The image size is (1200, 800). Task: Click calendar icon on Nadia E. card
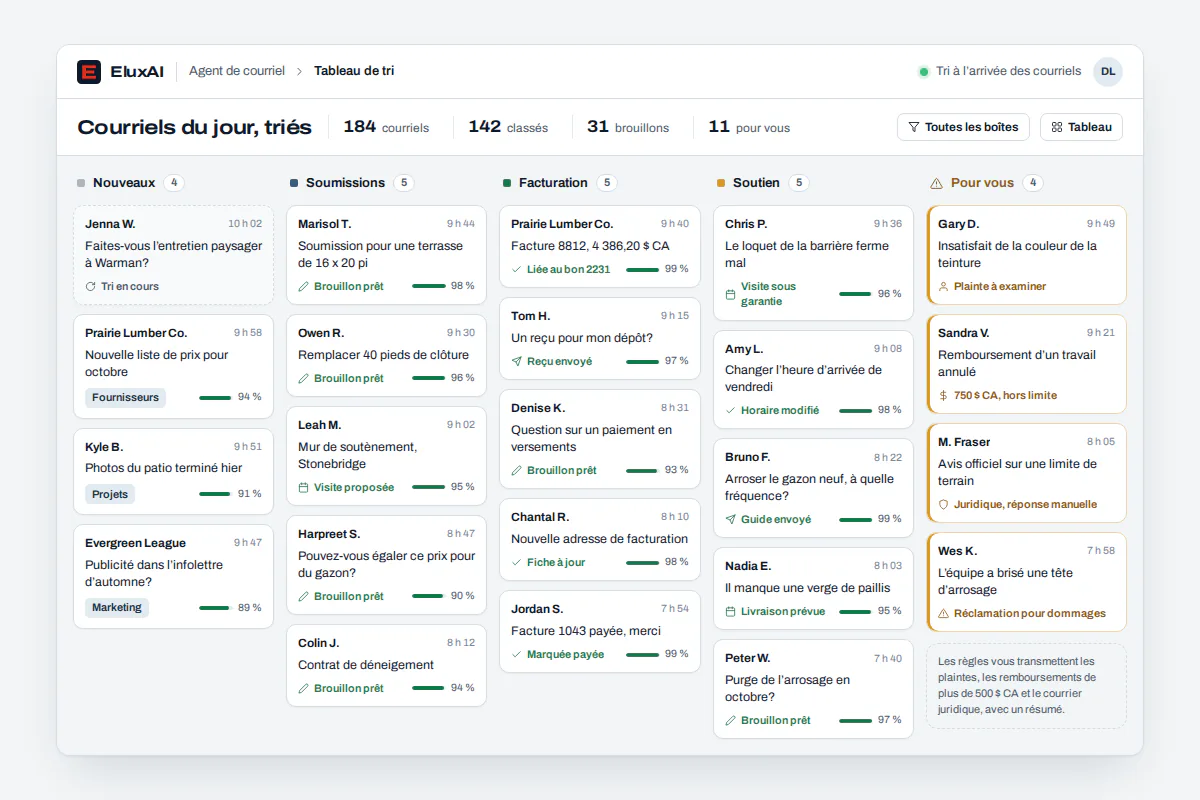point(731,611)
